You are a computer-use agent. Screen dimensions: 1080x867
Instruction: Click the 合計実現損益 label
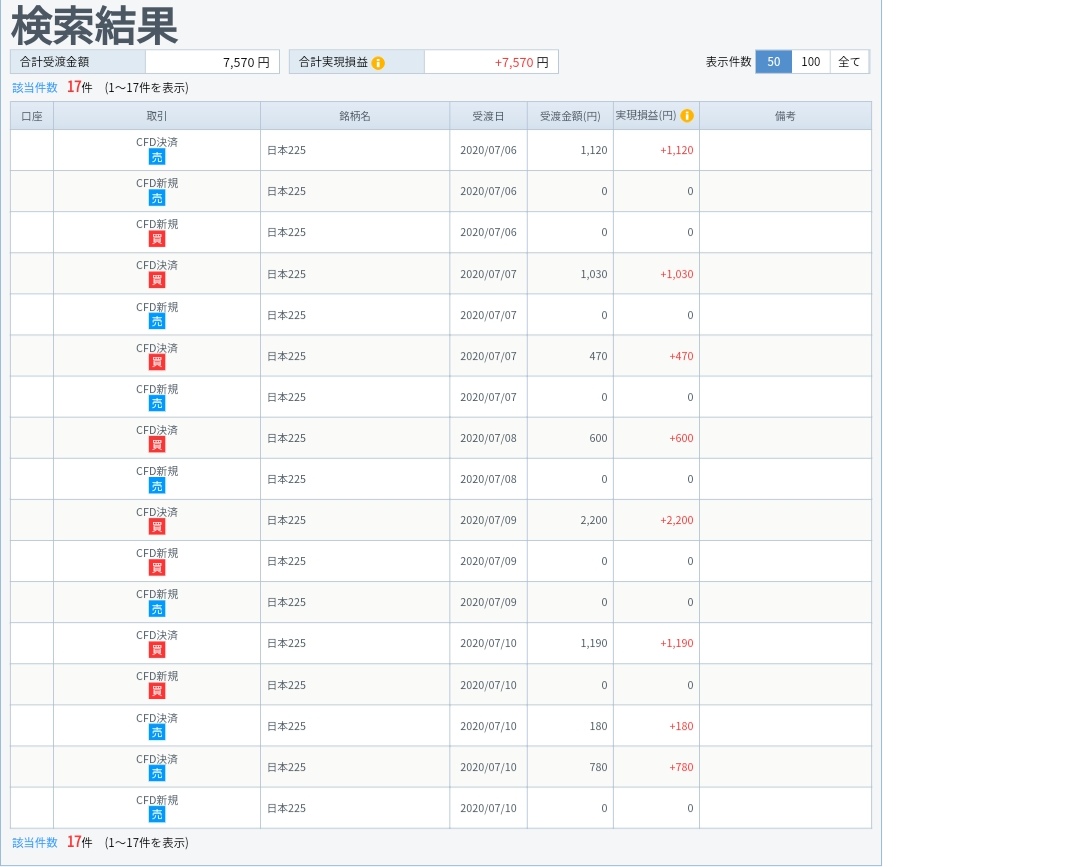coord(333,62)
